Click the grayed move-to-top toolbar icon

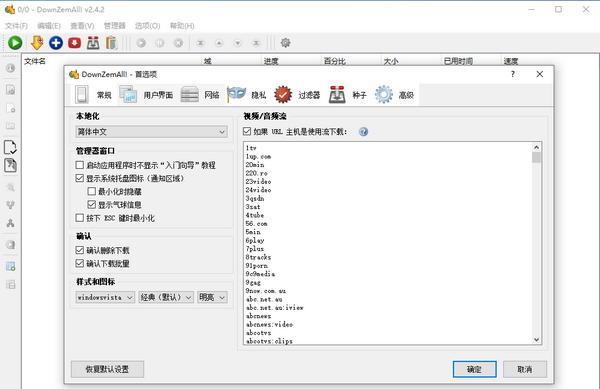[x=200, y=43]
